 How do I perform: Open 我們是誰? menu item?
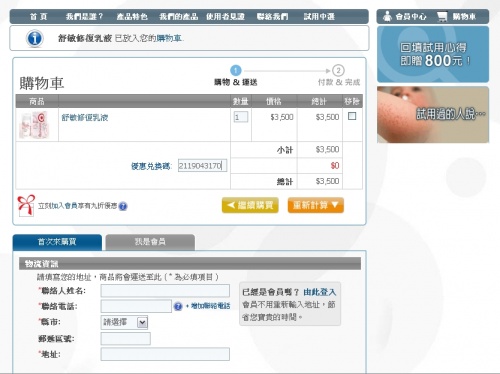click(x=84, y=16)
